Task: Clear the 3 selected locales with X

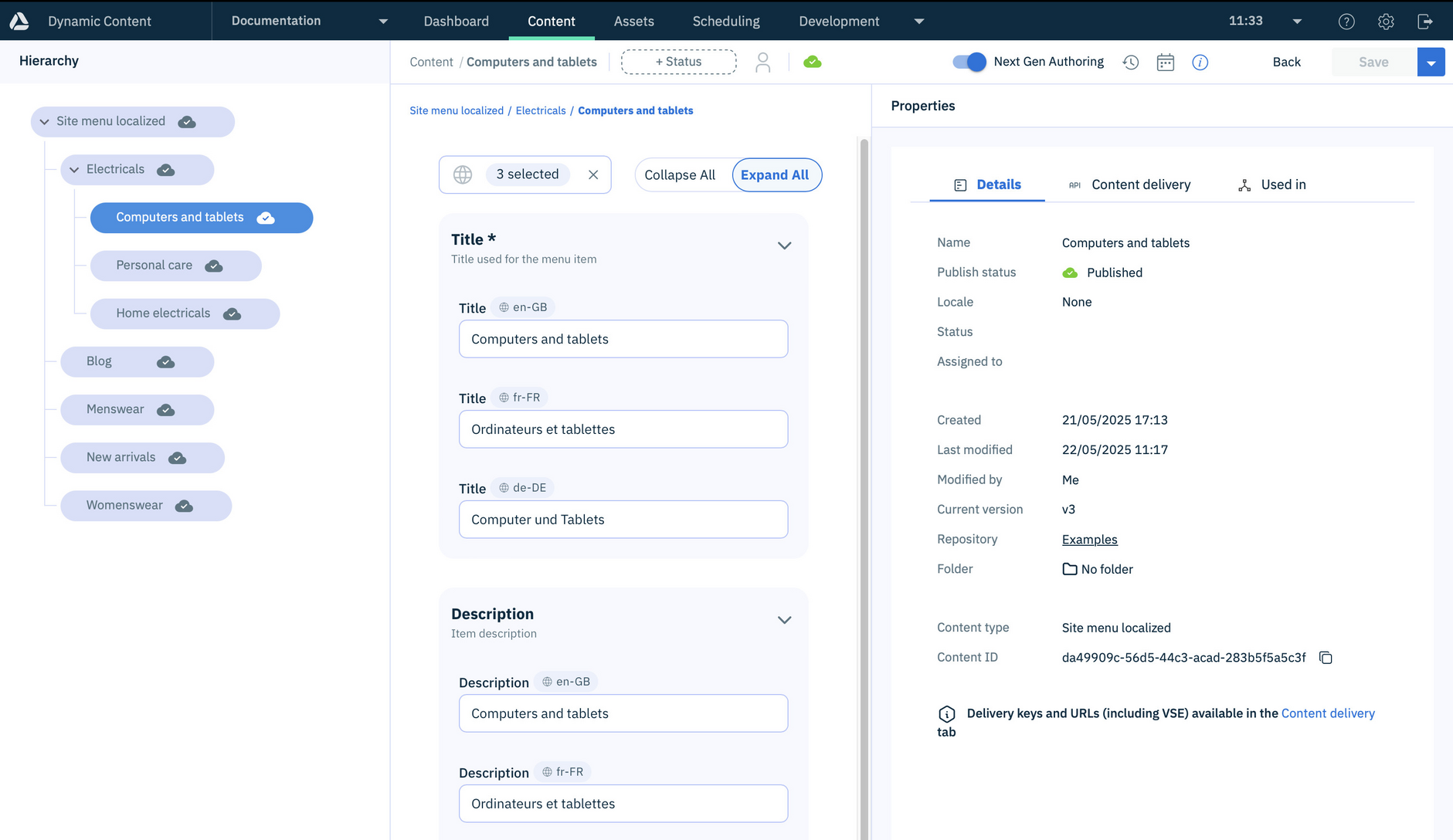Action: click(593, 174)
